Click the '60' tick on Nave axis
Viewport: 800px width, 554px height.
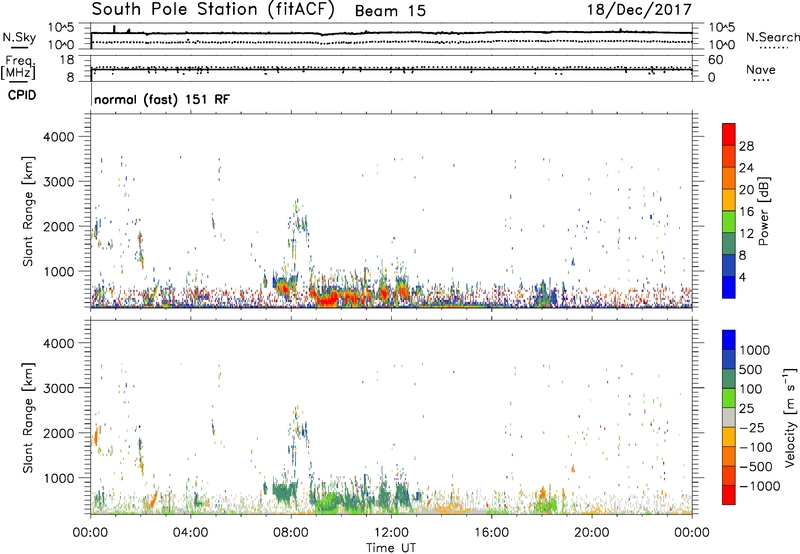click(x=715, y=60)
